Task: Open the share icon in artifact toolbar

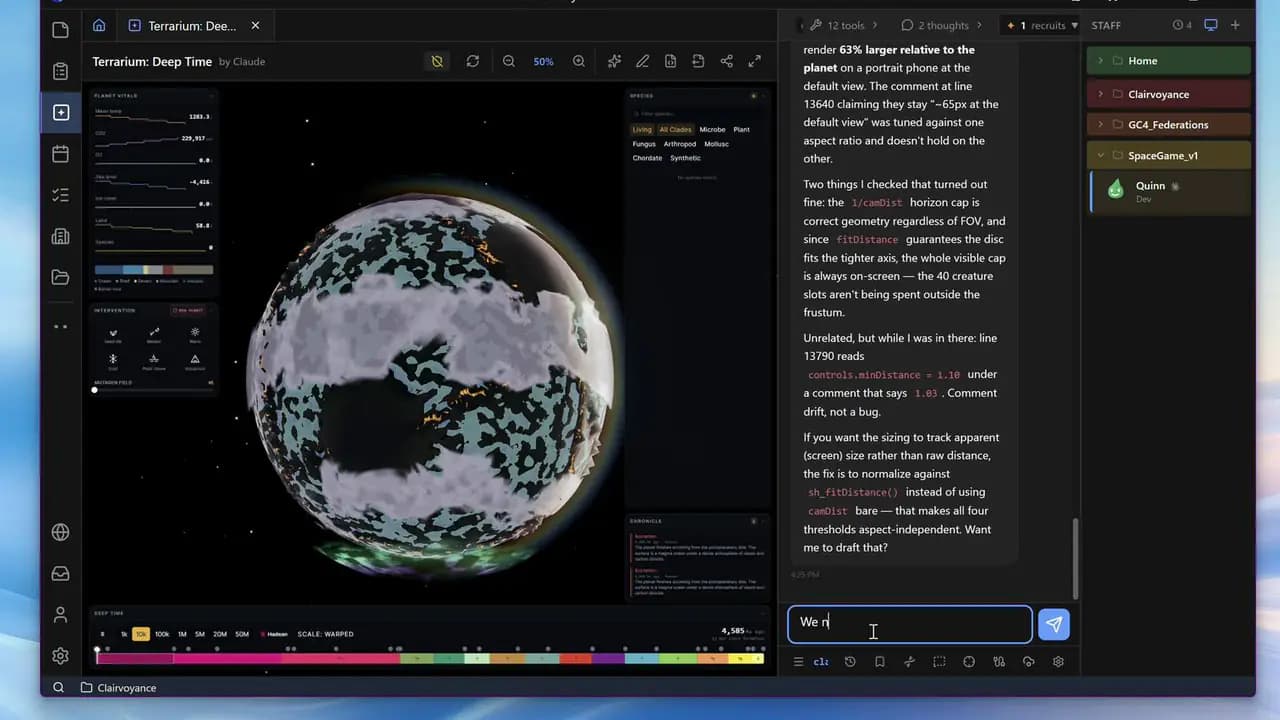Action: point(727,61)
